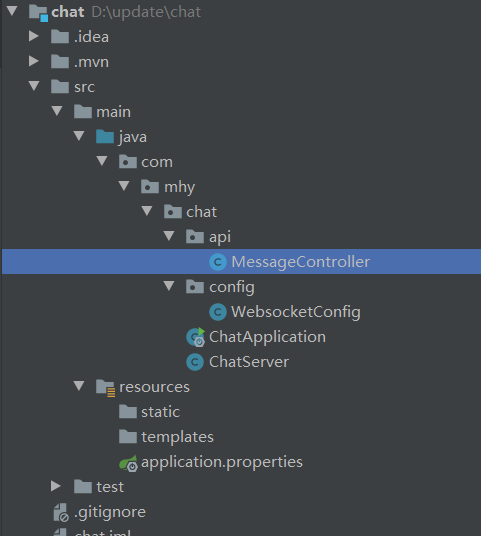The image size is (481, 536).
Task: Select the static folder
Action: click(x=160, y=412)
